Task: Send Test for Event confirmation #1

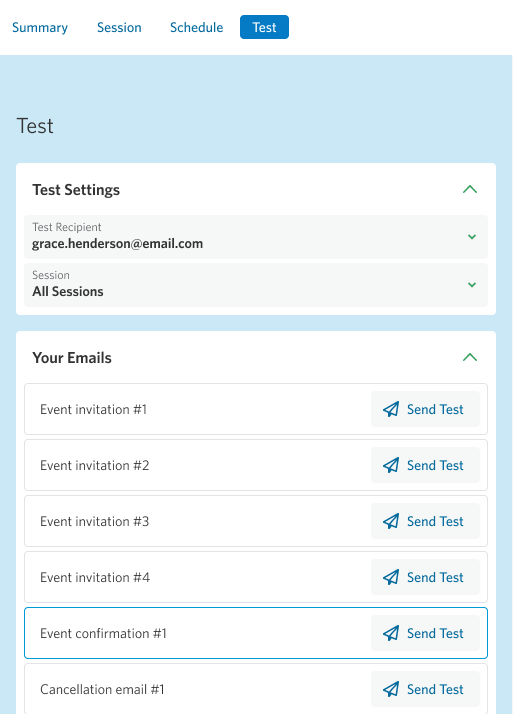Action: [425, 633]
